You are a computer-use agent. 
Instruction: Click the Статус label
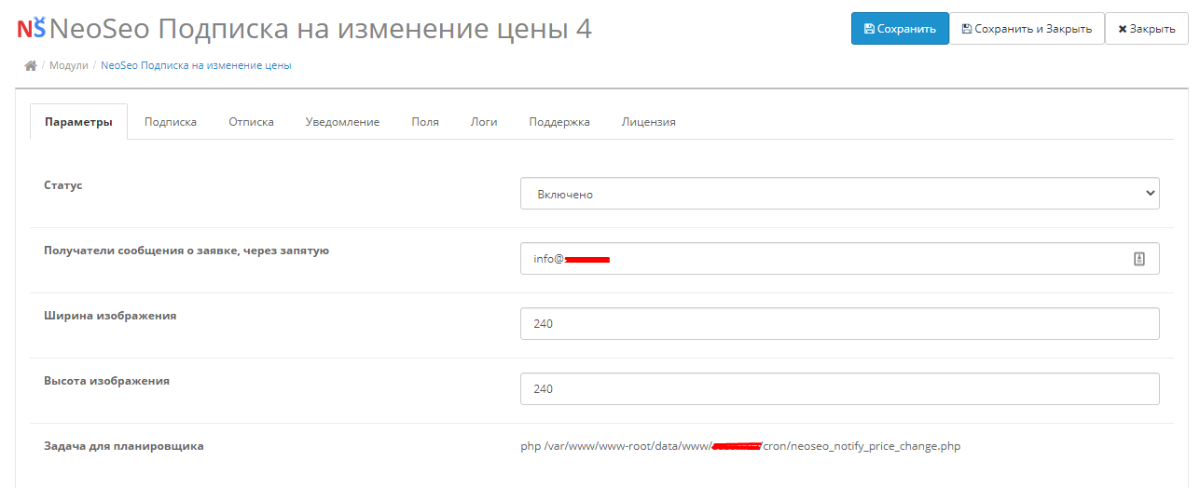(x=63, y=186)
